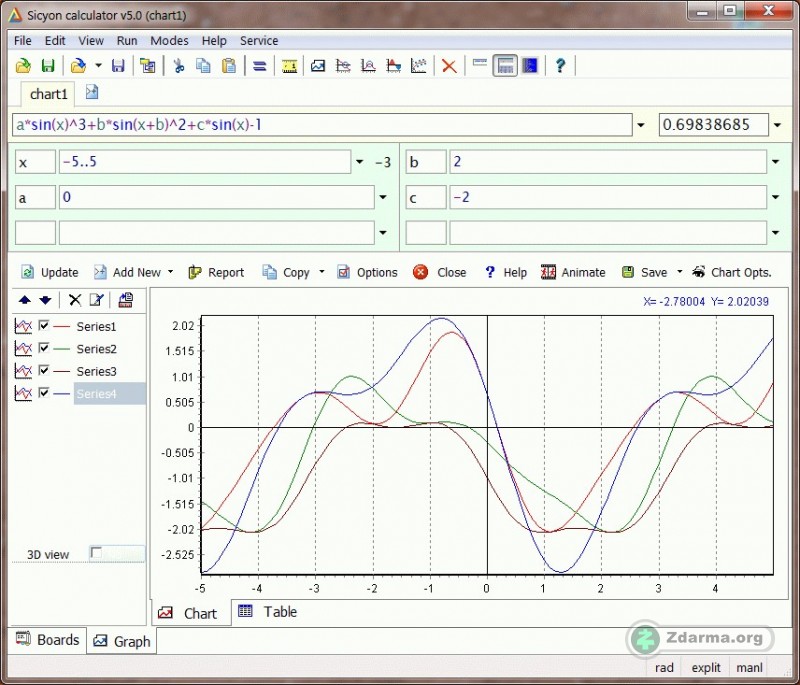
Task: Open the Copy dropdown arrow in chart toolbar
Action: [321, 272]
